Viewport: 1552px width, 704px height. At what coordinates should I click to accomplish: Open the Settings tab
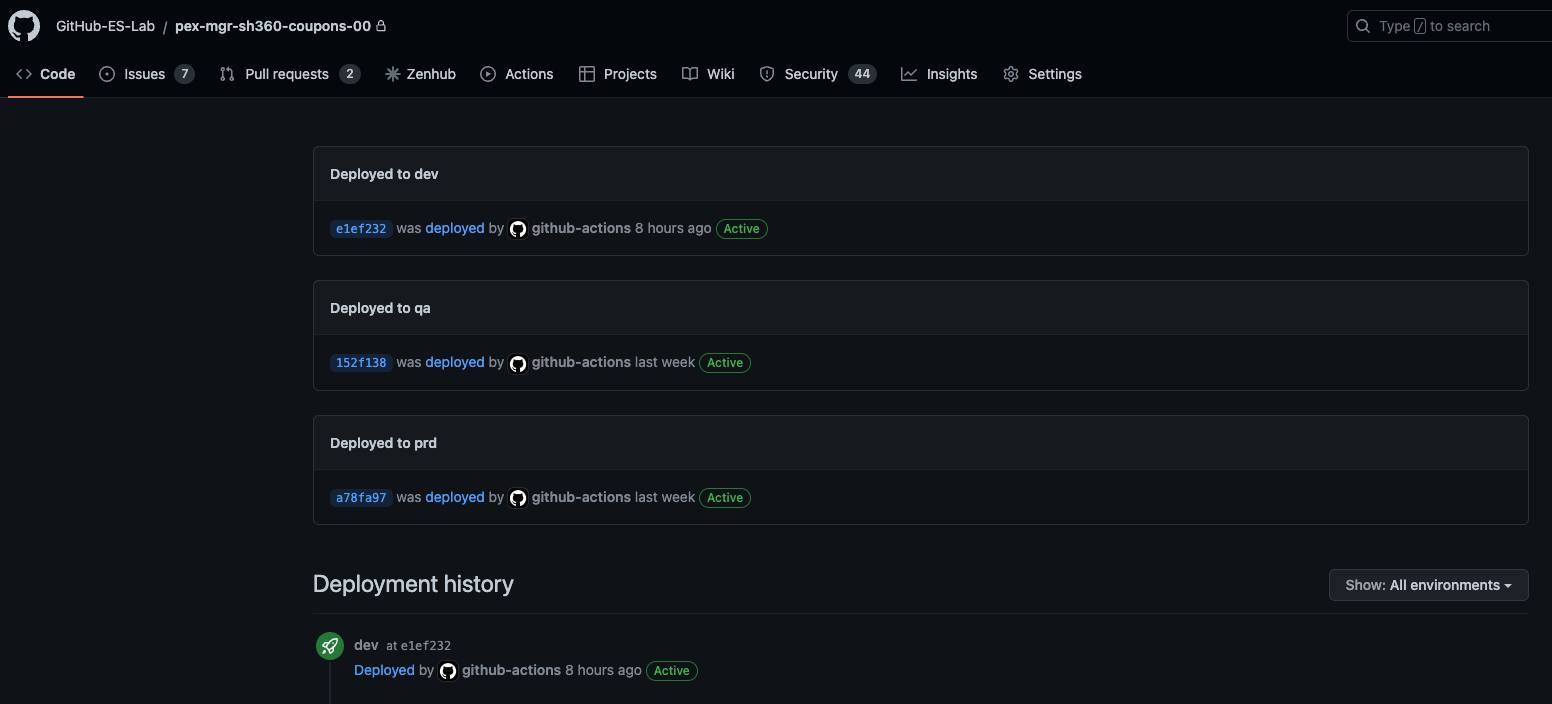[x=1043, y=74]
